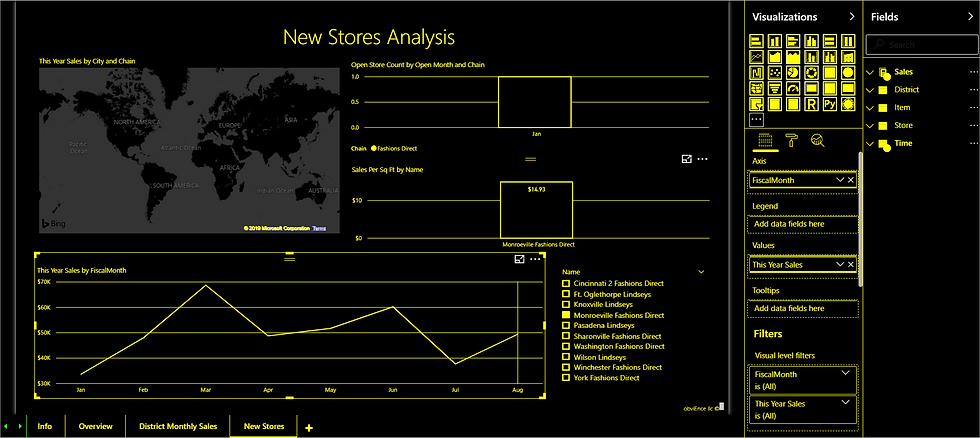Check Washington Fashions Direct in slicer
980x438 pixels.
pyautogui.click(x=566, y=346)
